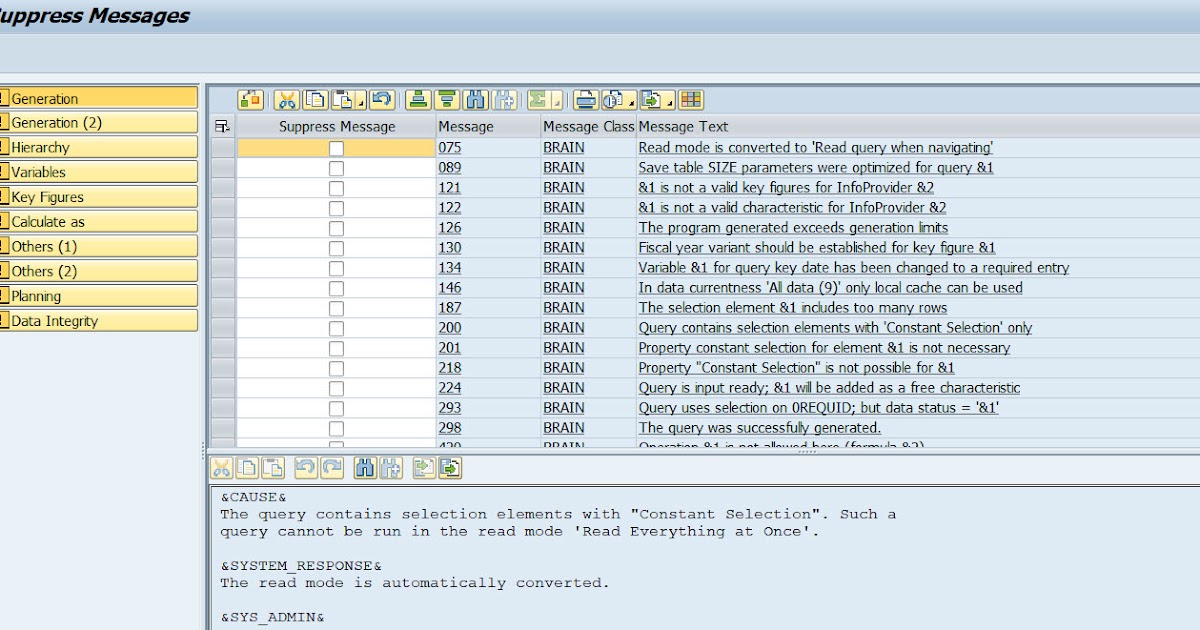
Task: Click the Cut icon in the upper toolbar
Action: pos(286,99)
